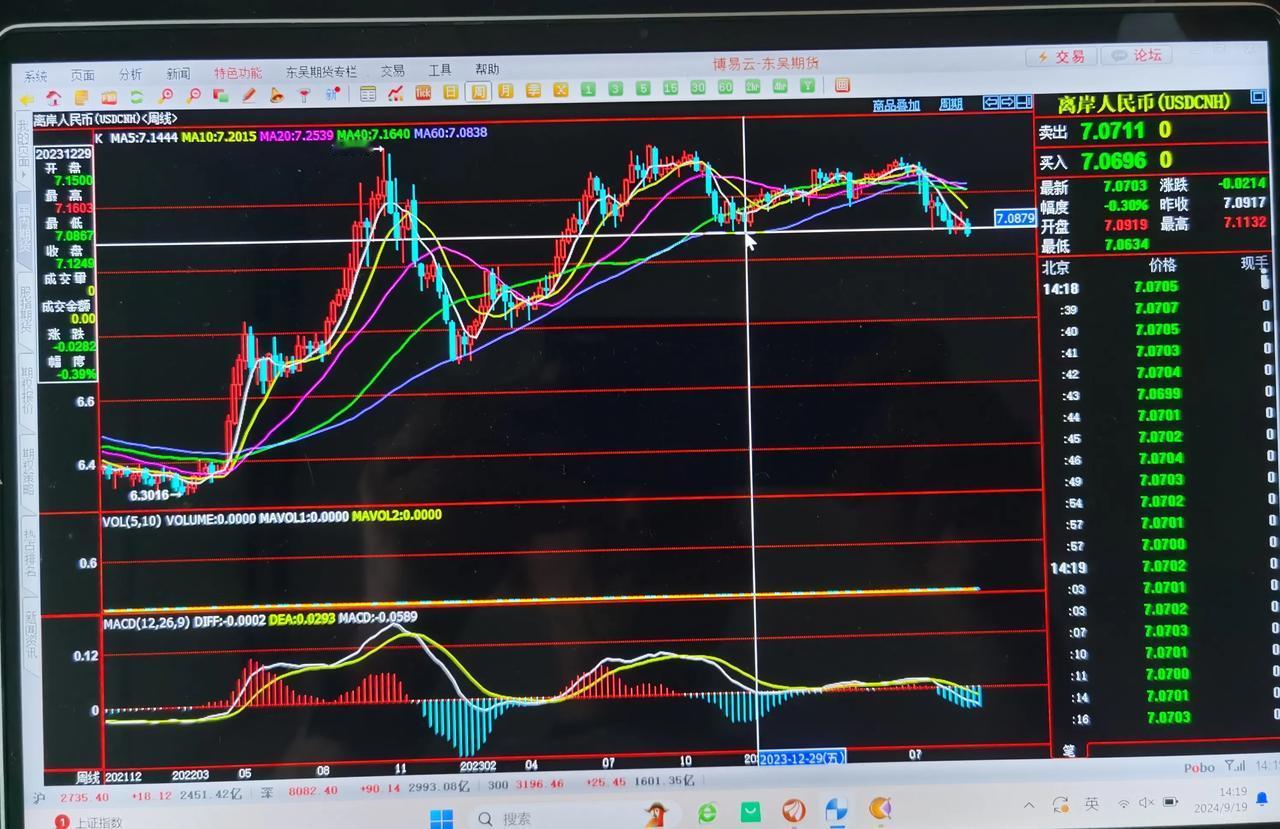1280x829 pixels.
Task: Click the red home icon in toolbar
Action: click(x=53, y=97)
